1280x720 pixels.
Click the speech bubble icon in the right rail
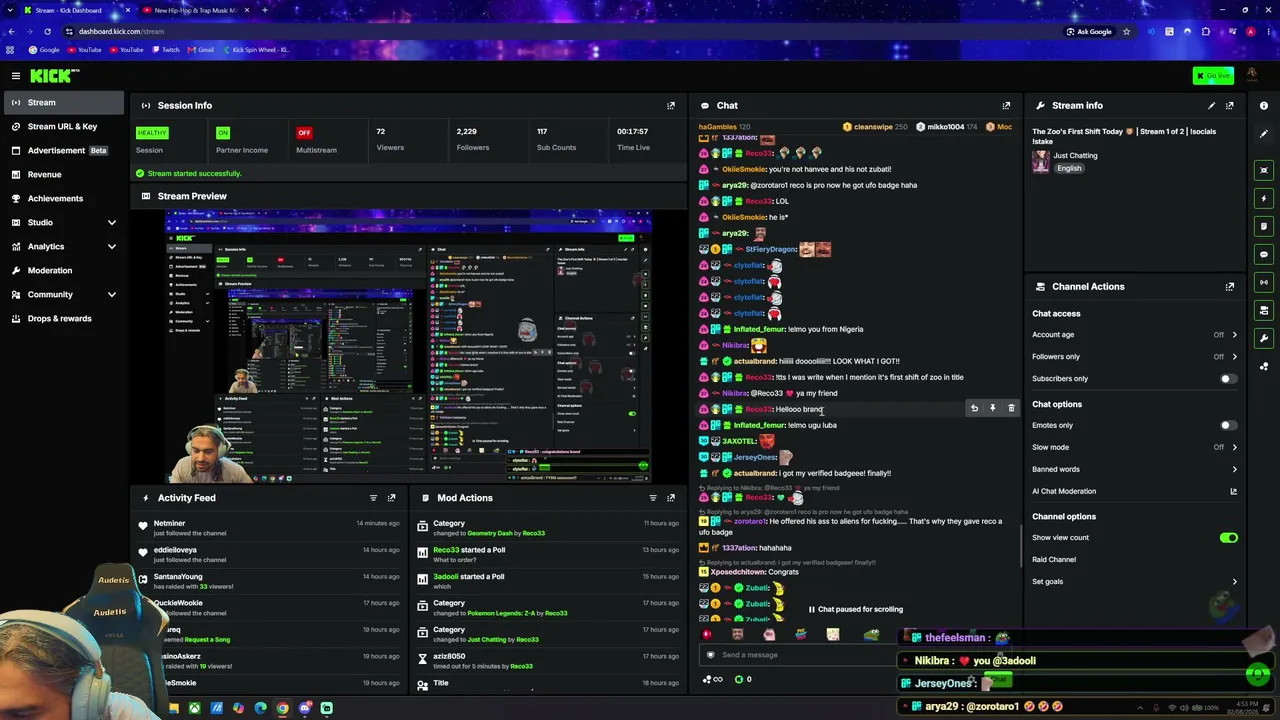[x=1264, y=254]
